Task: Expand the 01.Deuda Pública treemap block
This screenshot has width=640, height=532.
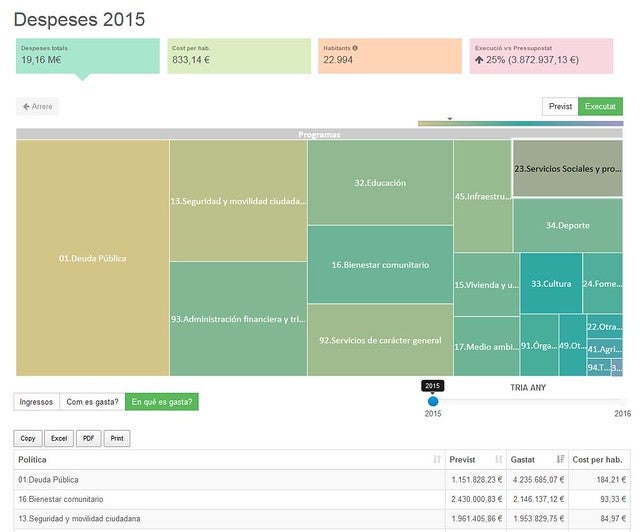Action: click(x=92, y=259)
